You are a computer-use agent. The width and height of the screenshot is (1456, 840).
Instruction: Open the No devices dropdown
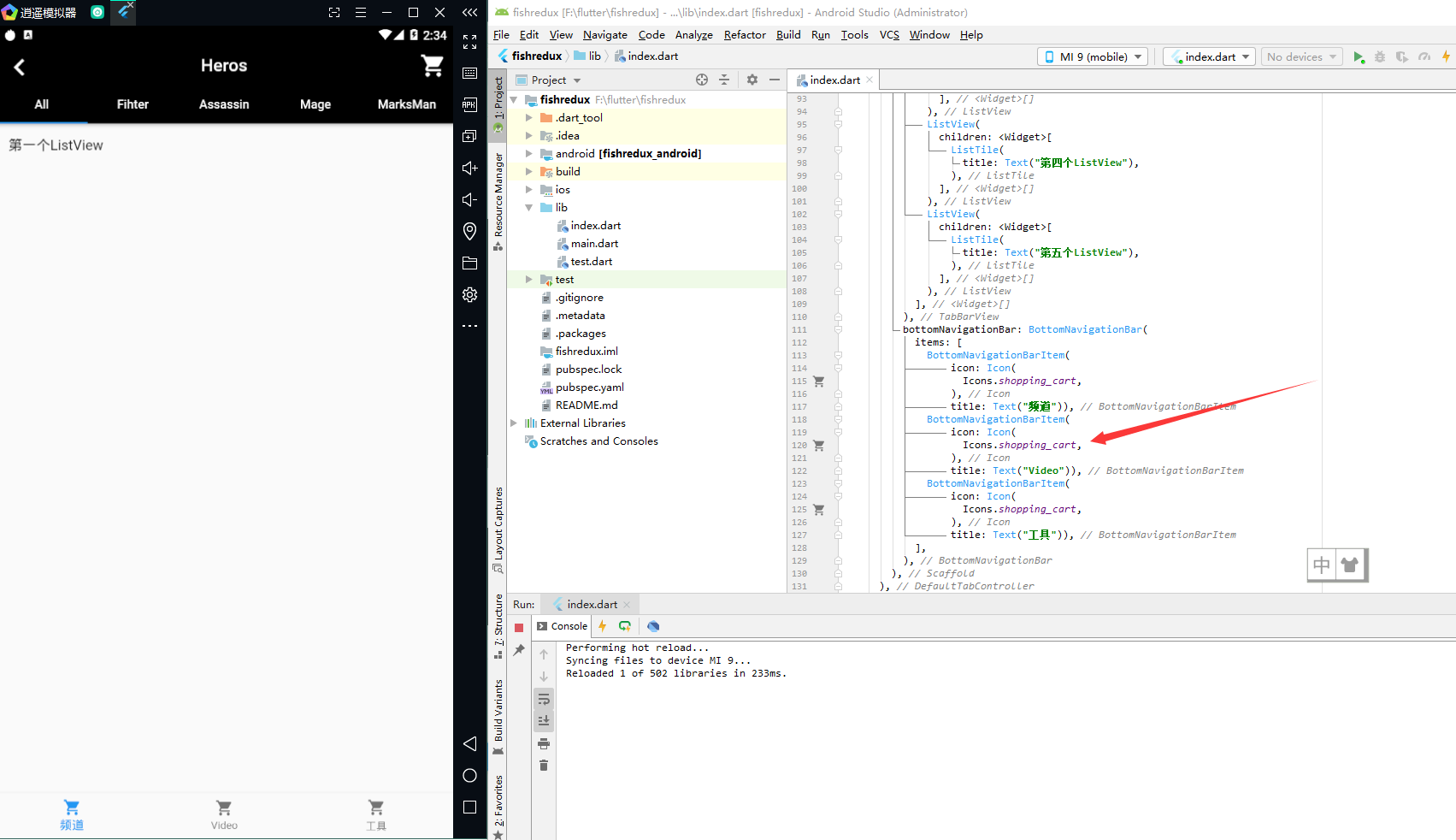point(1301,56)
